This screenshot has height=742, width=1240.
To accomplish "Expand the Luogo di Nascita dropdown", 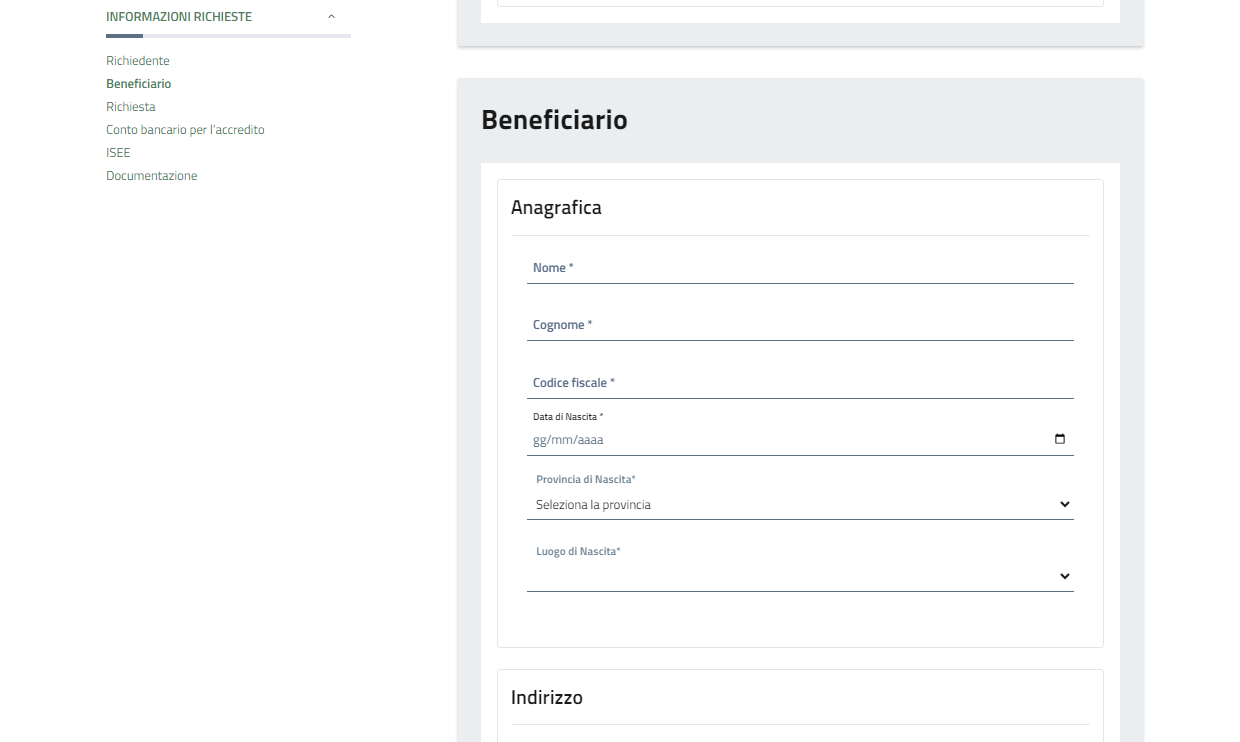I will point(800,576).
